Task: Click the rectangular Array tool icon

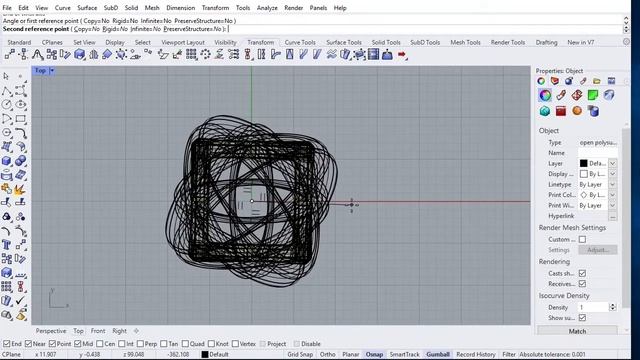Action: [x=191, y=54]
